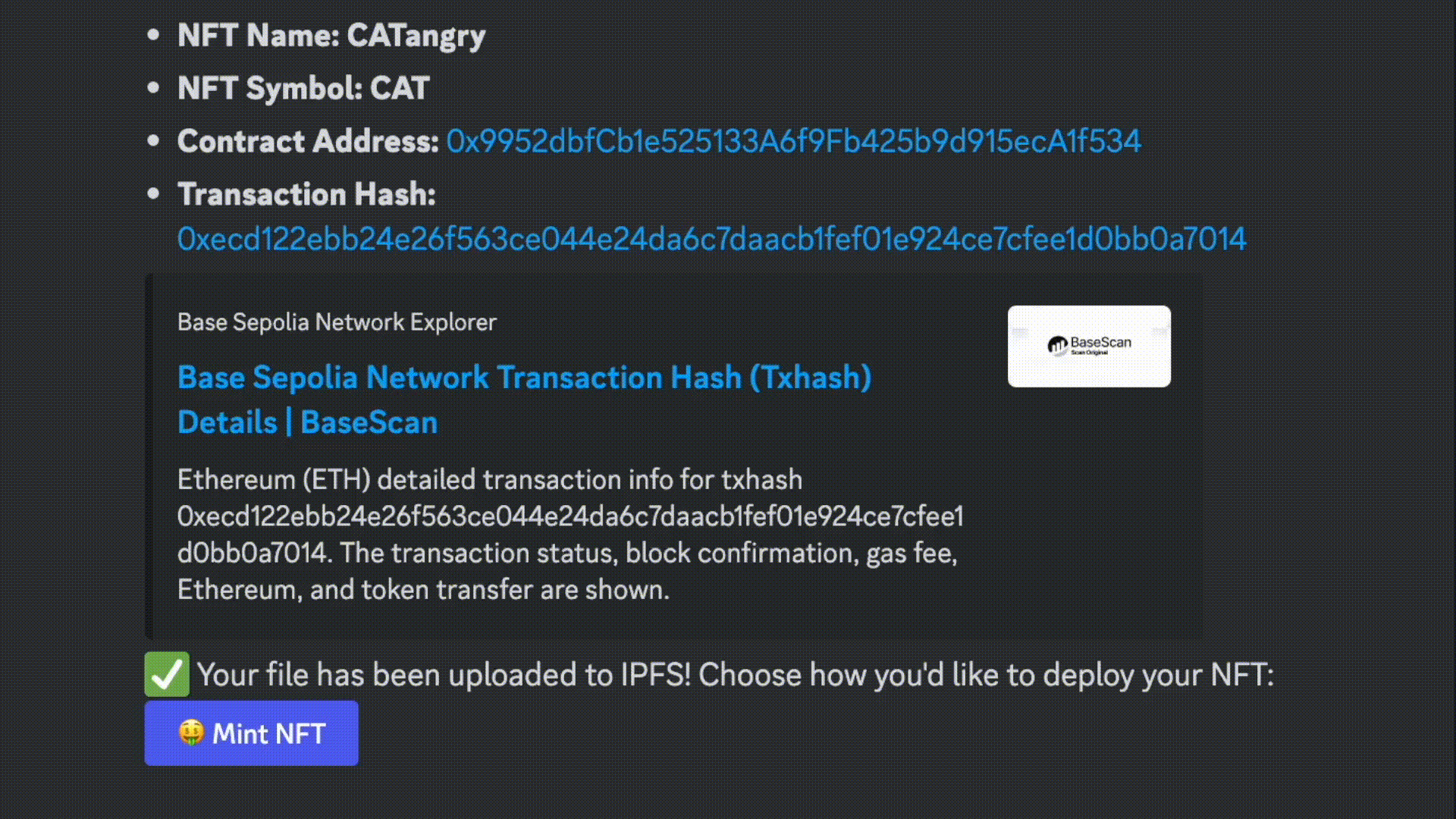Click the Details | BaseScan title line
This screenshot has height=819, width=1456.
coord(307,422)
